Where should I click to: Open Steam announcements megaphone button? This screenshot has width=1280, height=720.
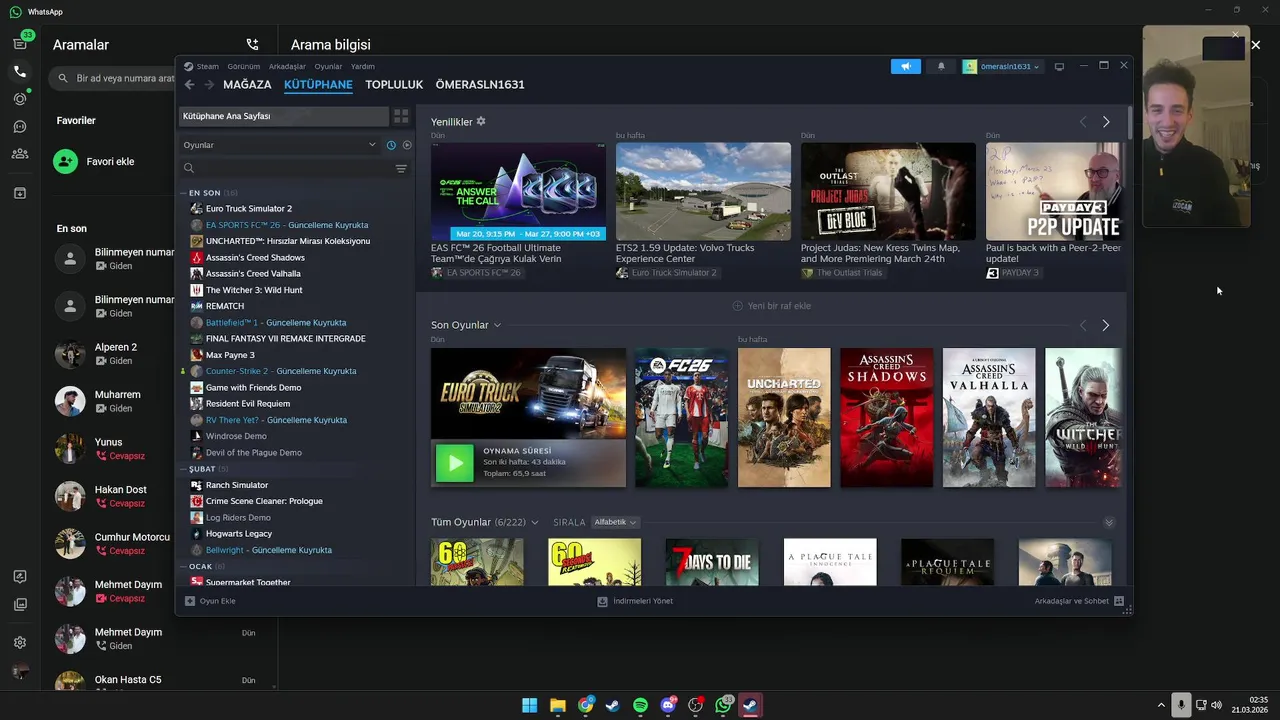(x=906, y=67)
